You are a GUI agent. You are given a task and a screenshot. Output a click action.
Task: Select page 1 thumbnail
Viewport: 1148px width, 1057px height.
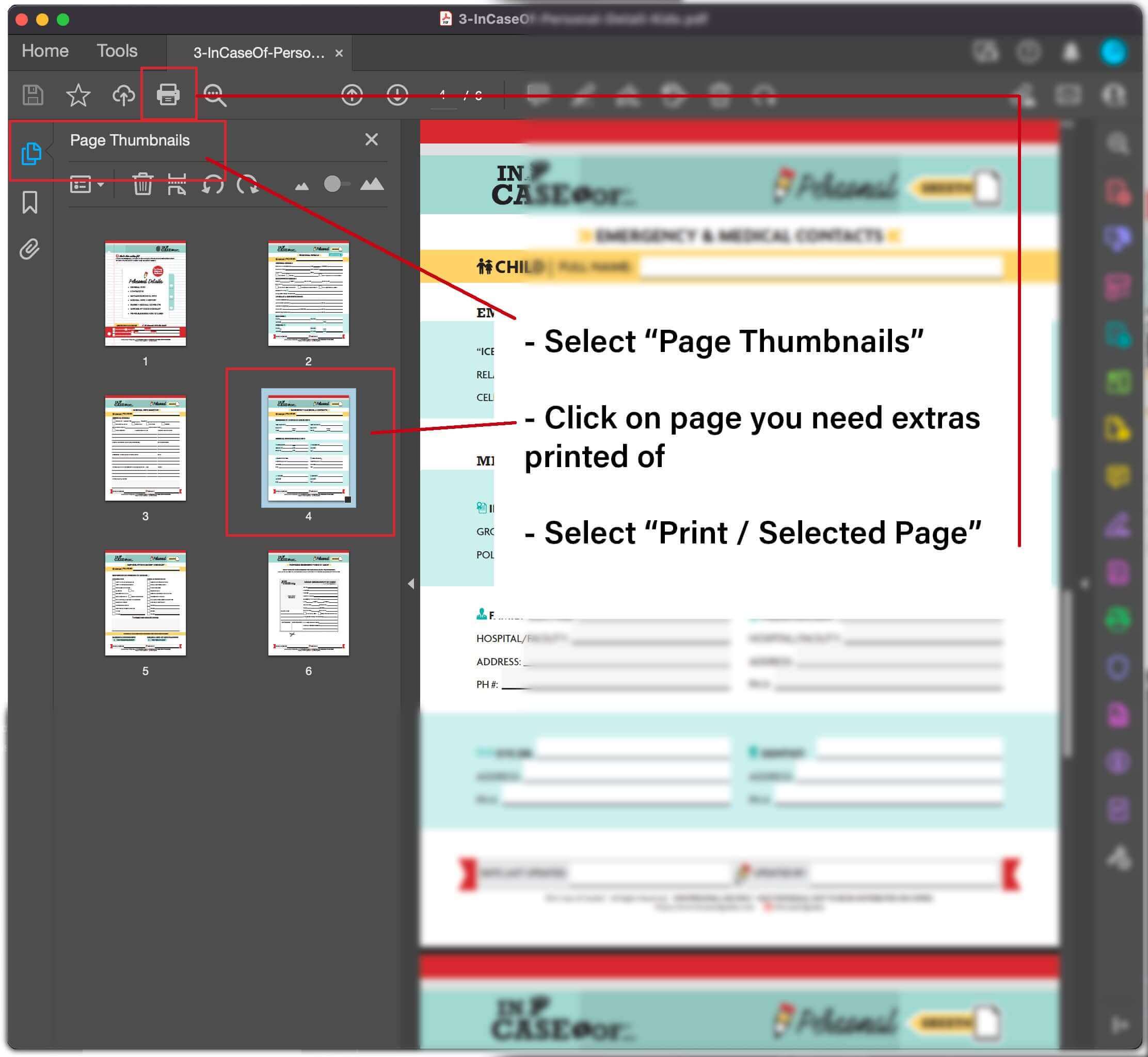click(x=145, y=294)
